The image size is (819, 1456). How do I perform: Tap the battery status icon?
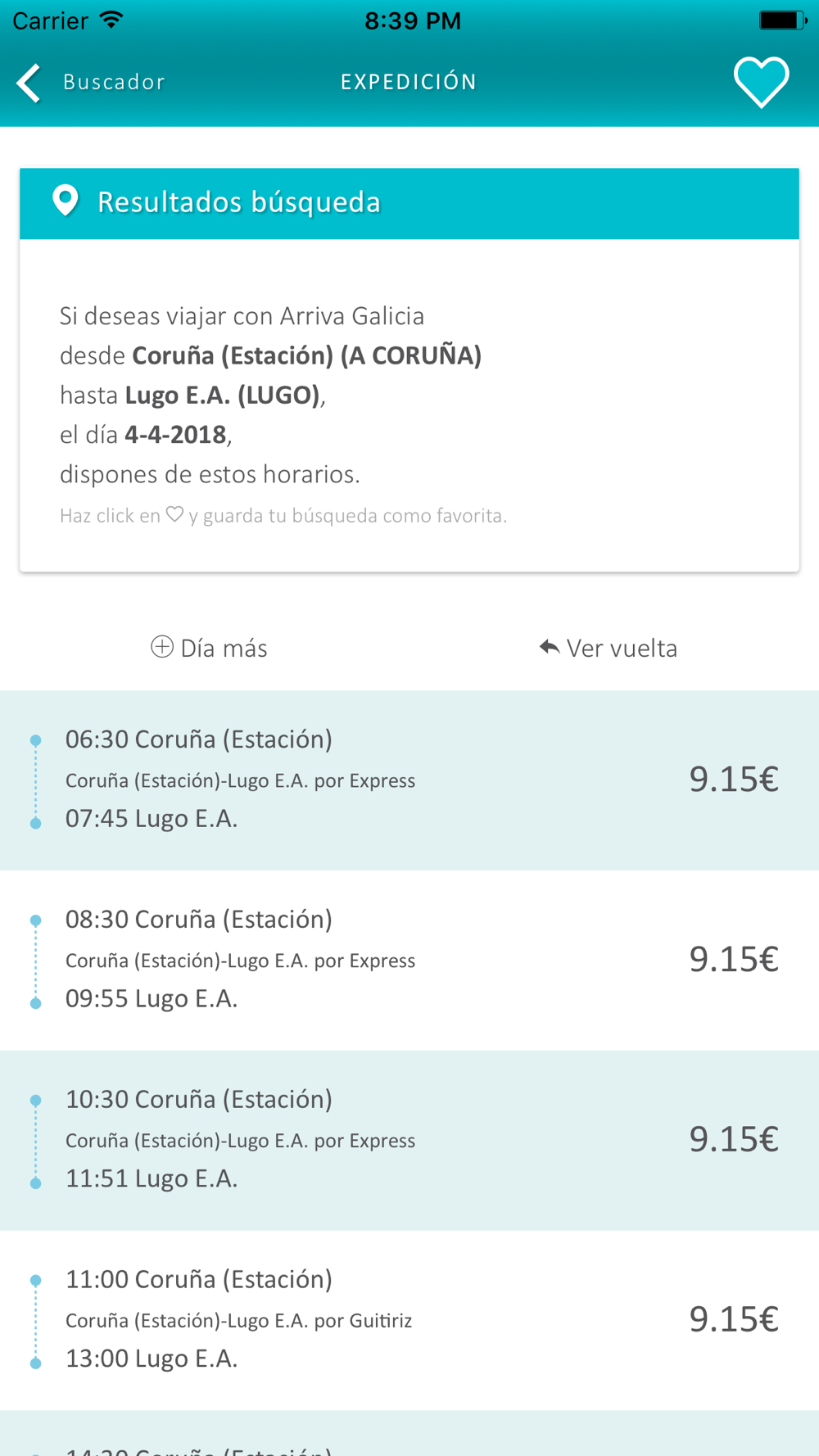tap(782, 20)
